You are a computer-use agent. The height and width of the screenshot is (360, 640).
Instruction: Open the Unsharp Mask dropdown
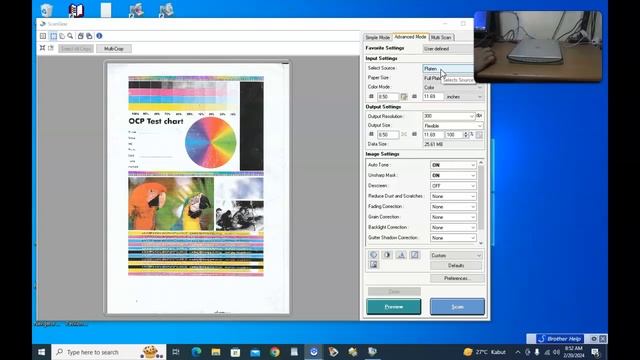453,176
